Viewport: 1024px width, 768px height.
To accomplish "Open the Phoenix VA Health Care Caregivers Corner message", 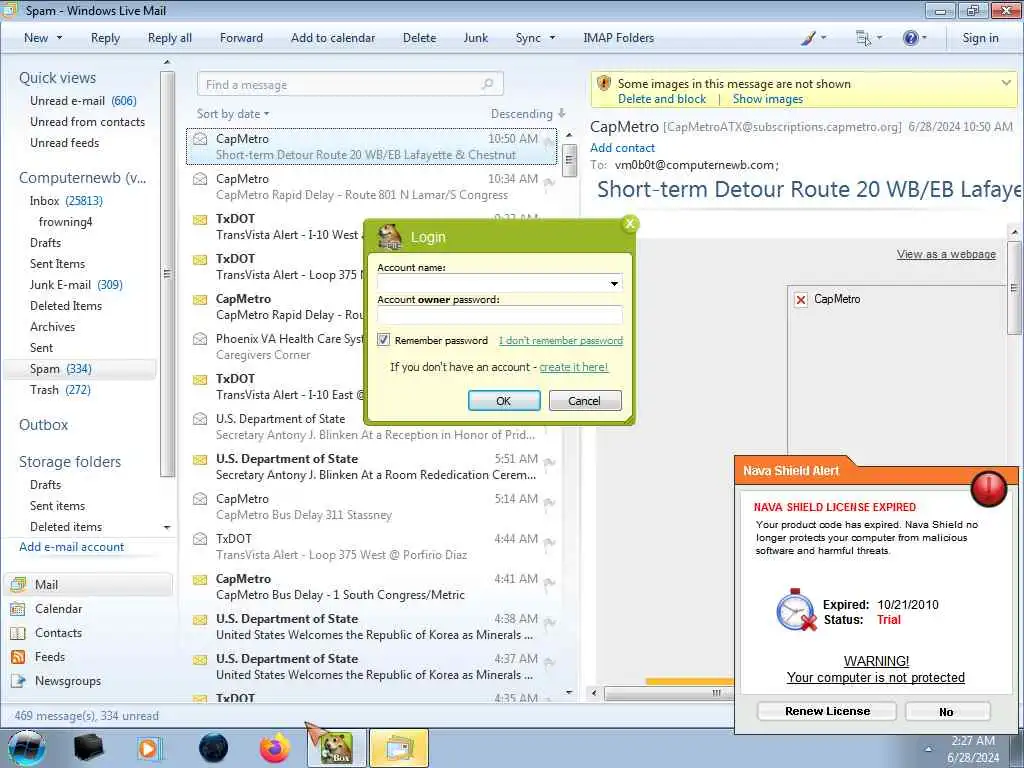I will pos(277,347).
